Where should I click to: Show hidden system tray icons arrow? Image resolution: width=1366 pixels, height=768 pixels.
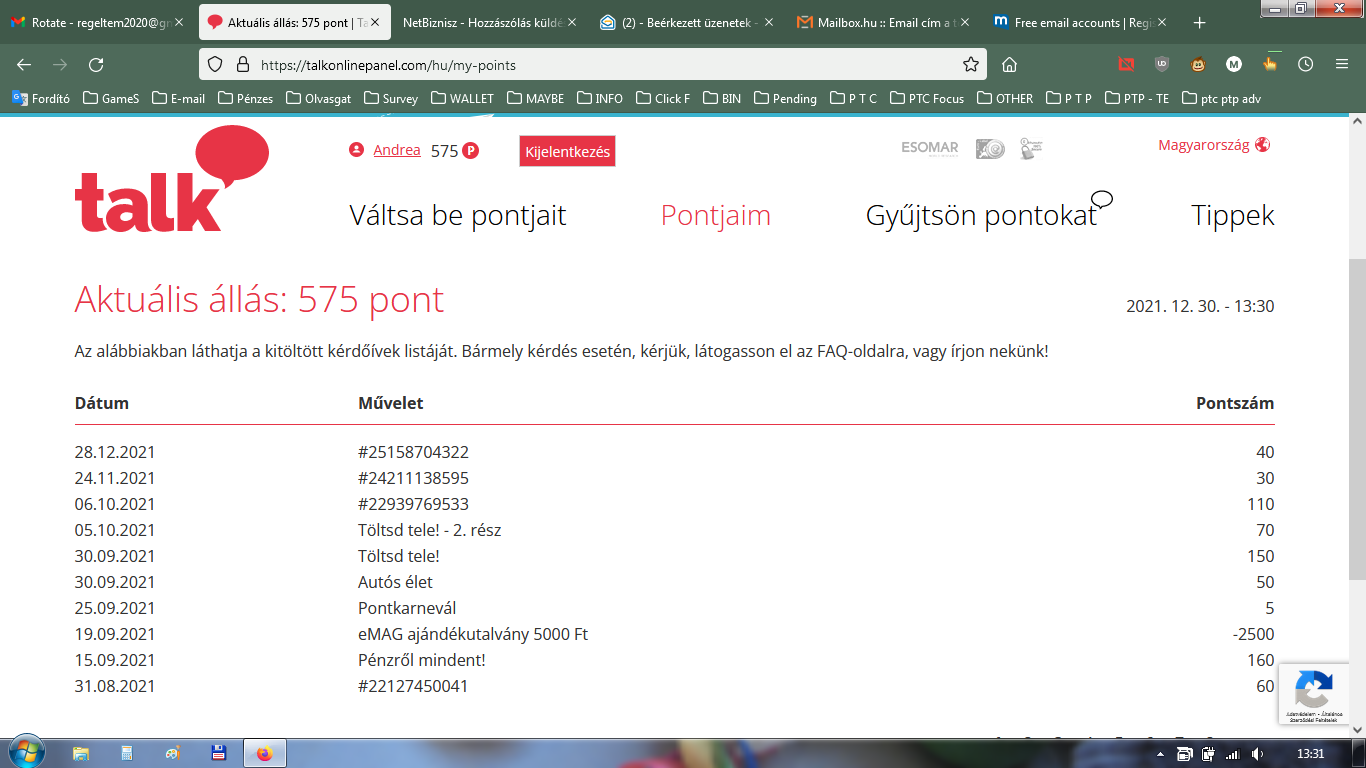click(x=1160, y=753)
